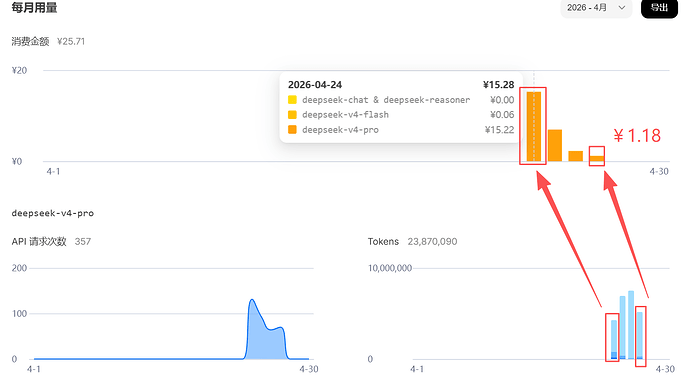Select the ¥25.71 total spend value

[x=71, y=41]
